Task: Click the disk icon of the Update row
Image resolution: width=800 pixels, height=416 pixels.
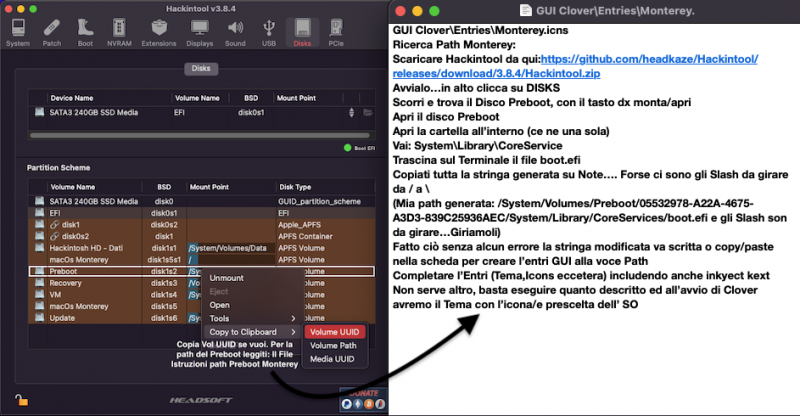Action: pyautogui.click(x=39, y=317)
